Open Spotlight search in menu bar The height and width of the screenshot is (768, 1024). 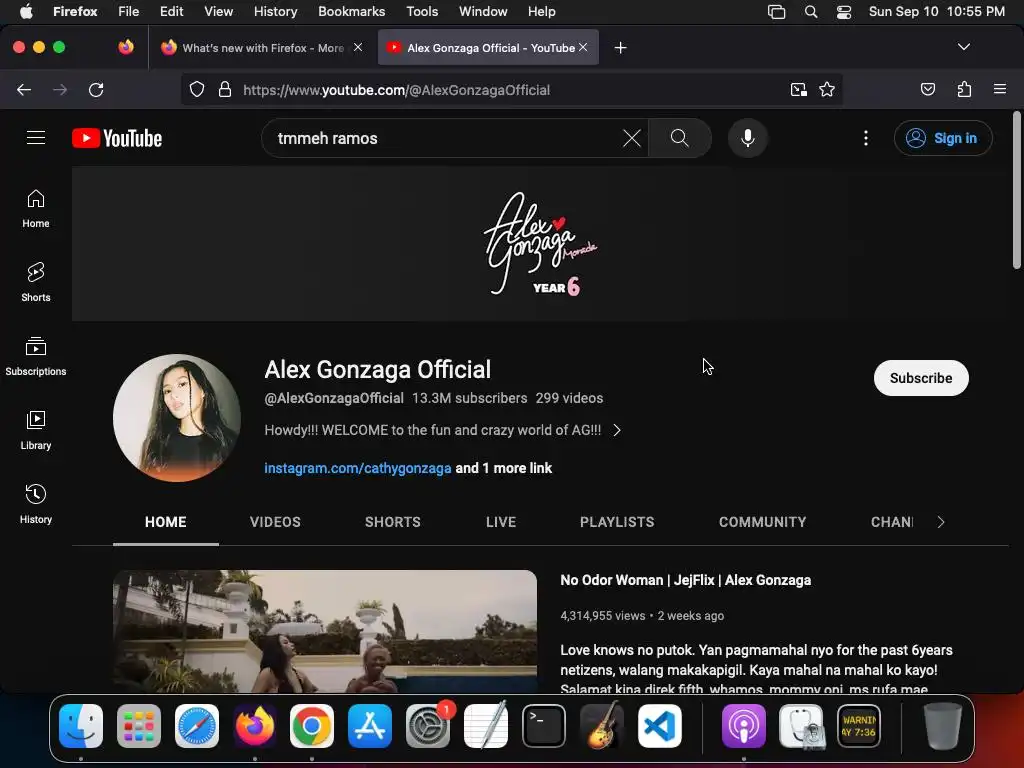(810, 12)
